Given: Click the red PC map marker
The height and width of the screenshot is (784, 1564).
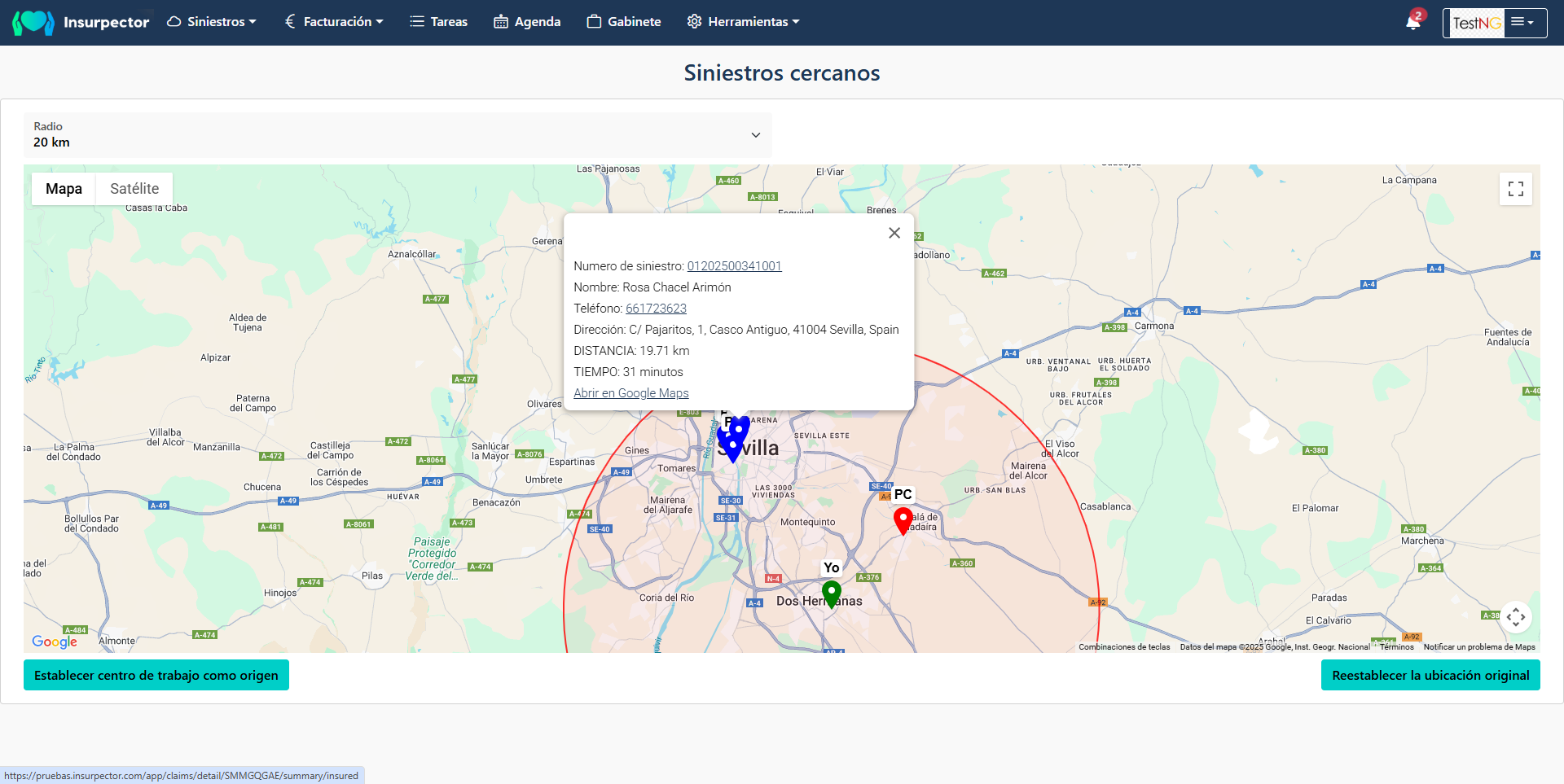Looking at the screenshot, I should pyautogui.click(x=903, y=519).
